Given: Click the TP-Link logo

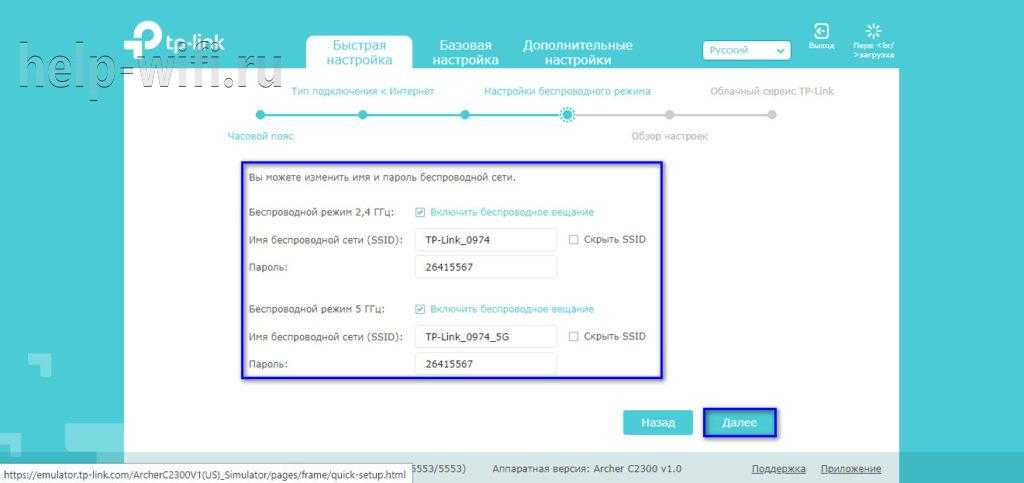Looking at the screenshot, I should pyautogui.click(x=174, y=42).
